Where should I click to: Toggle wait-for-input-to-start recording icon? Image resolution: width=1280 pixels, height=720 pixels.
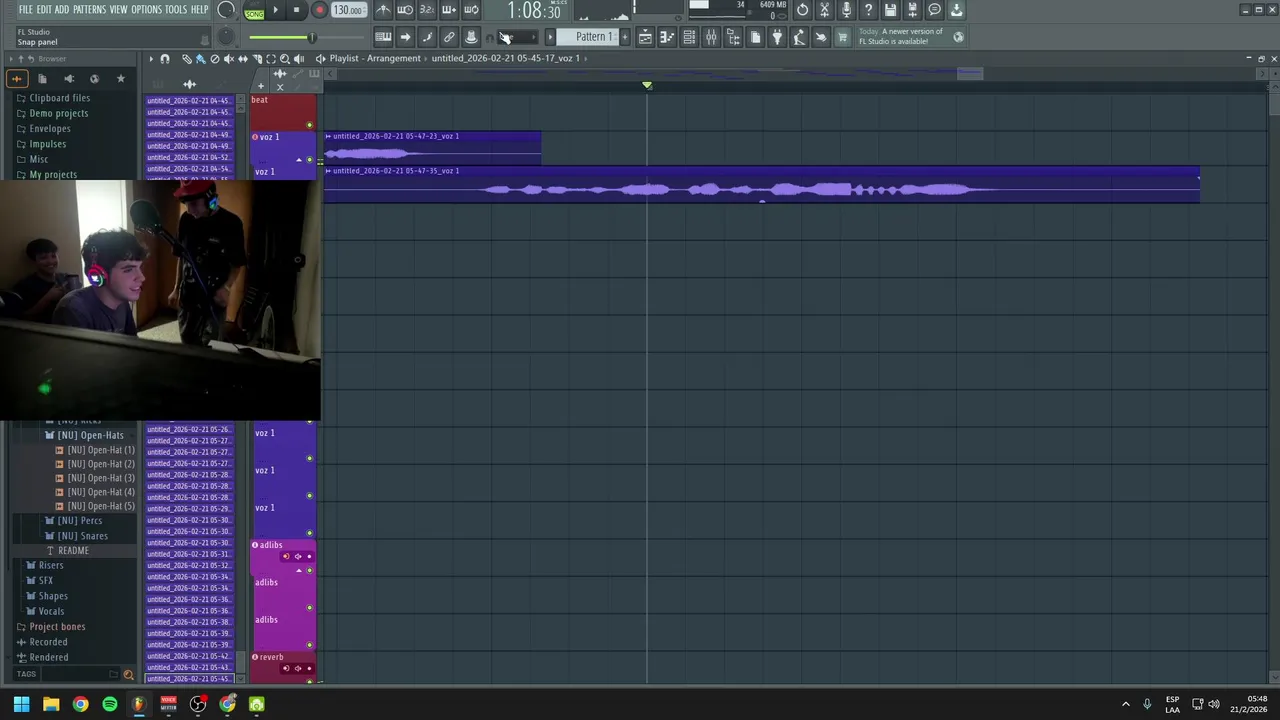tap(405, 10)
